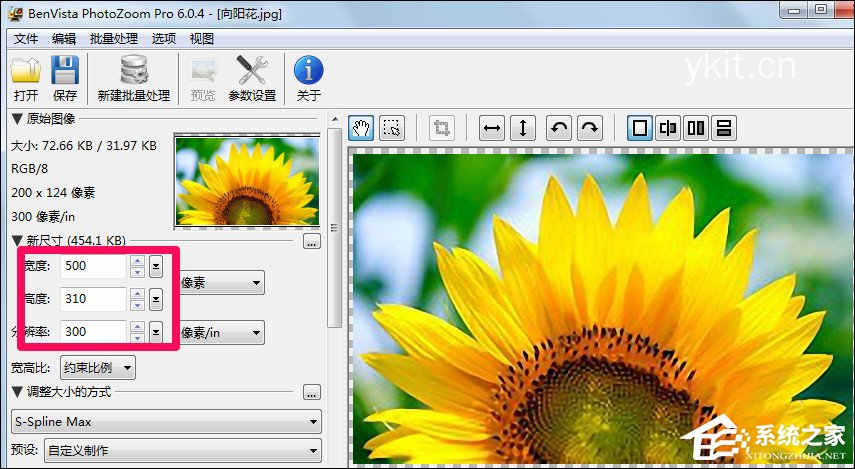
Task: Flip image vertically with arrow icon
Action: click(x=523, y=128)
